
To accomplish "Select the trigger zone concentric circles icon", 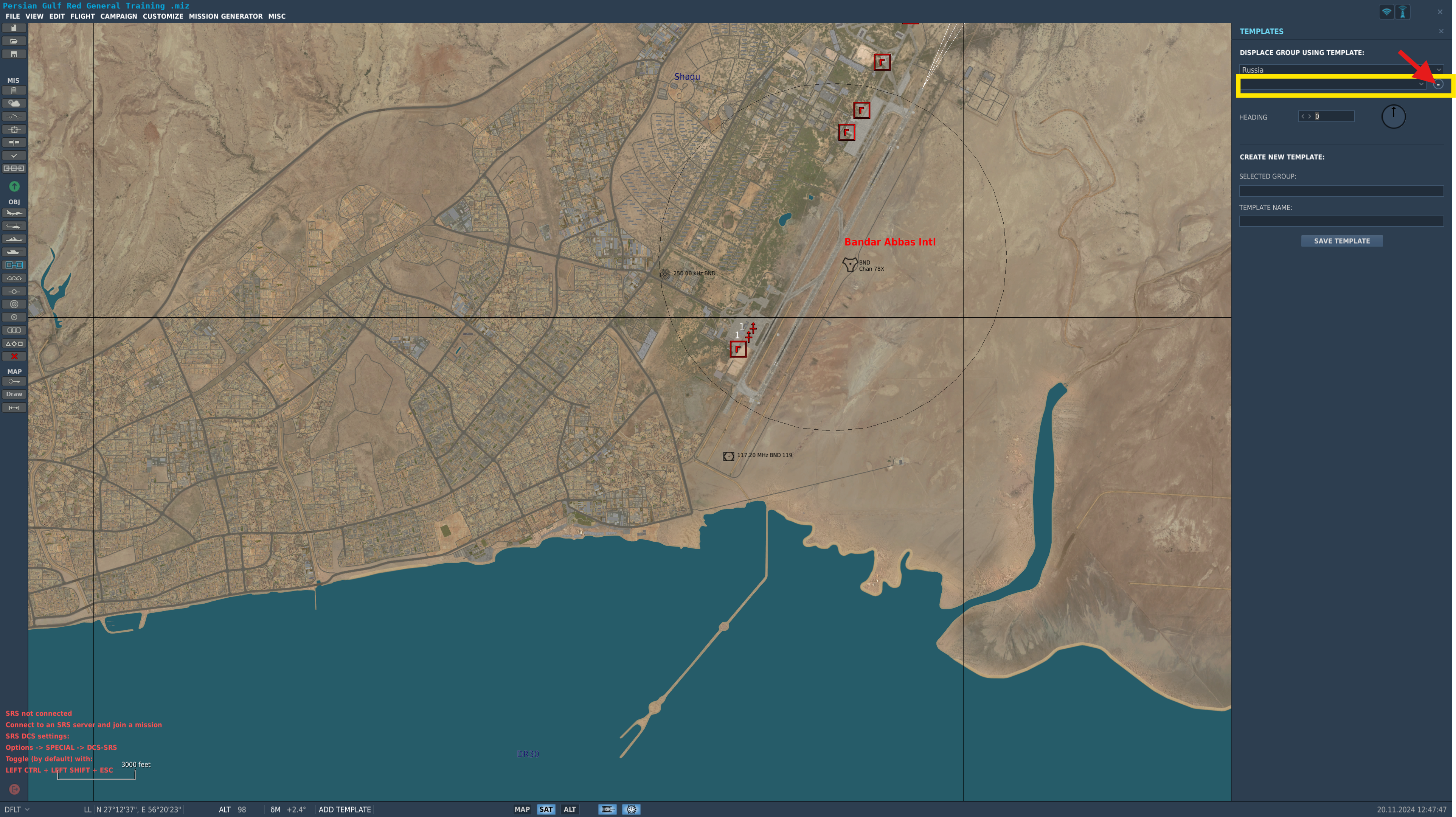I will 14,304.
